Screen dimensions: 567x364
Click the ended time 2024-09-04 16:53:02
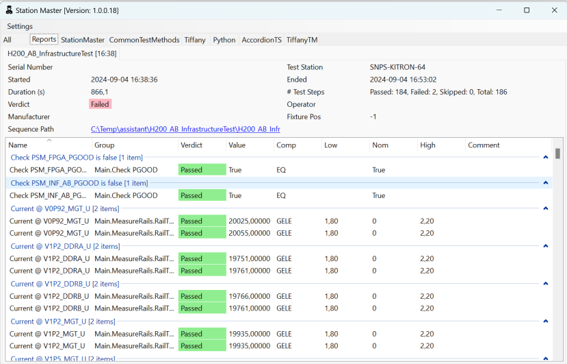tap(403, 80)
